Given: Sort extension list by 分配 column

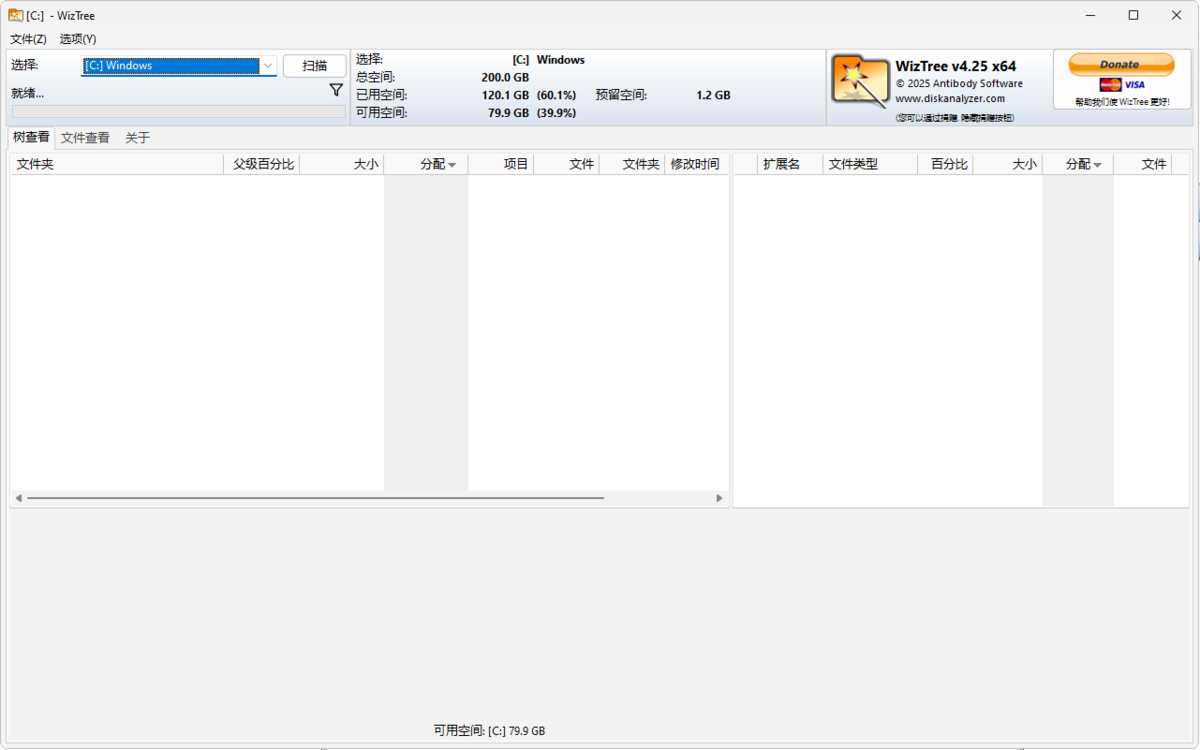Looking at the screenshot, I should [x=1078, y=164].
